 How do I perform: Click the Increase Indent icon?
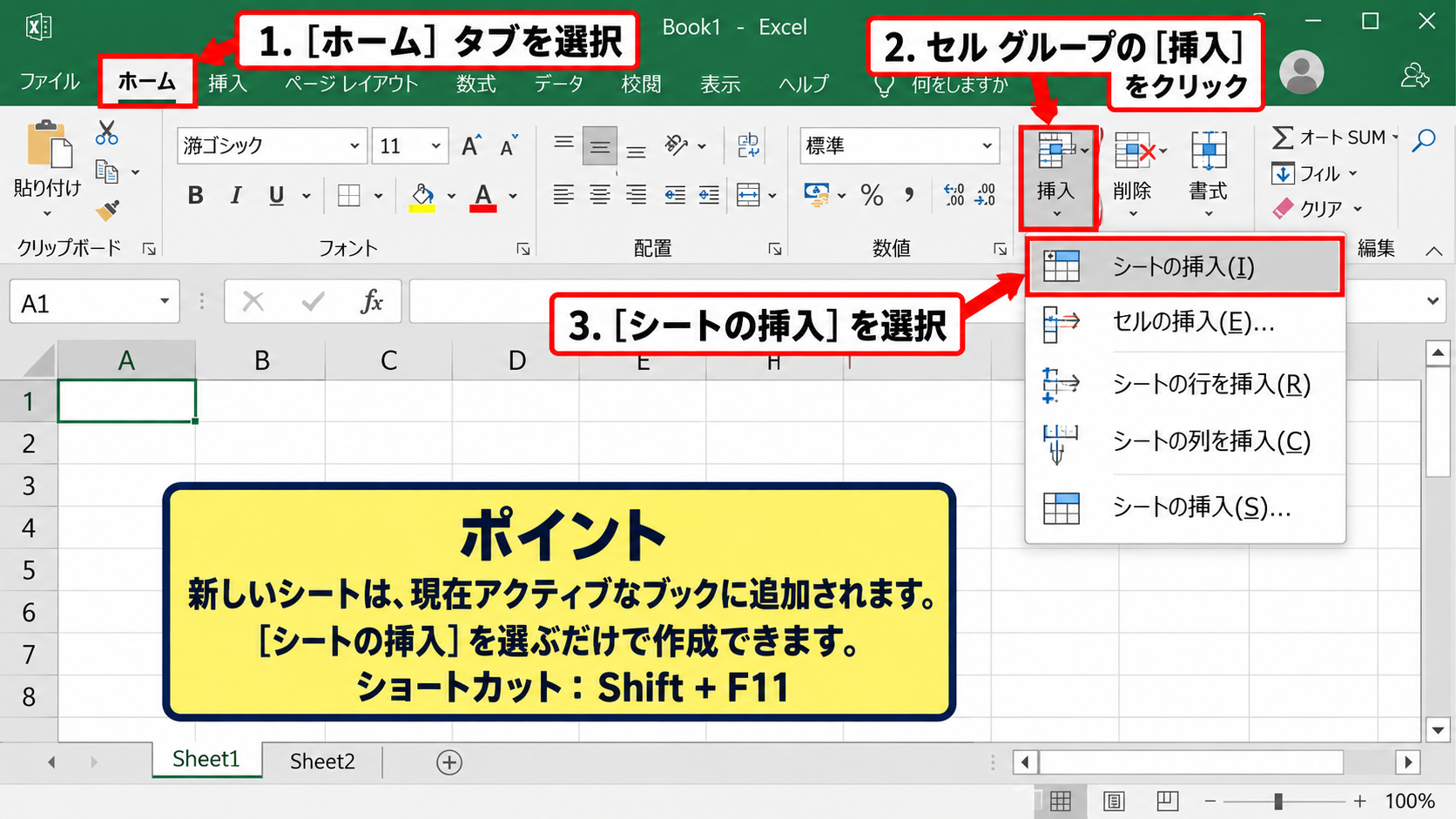[709, 195]
